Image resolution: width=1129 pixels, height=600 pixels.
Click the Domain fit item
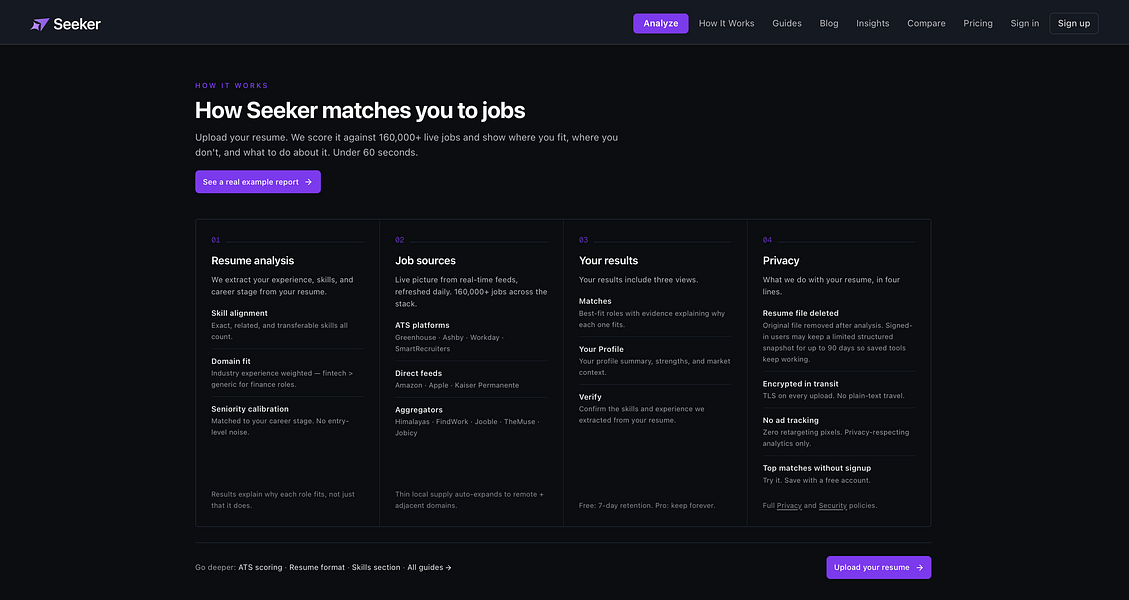[x=230, y=362]
